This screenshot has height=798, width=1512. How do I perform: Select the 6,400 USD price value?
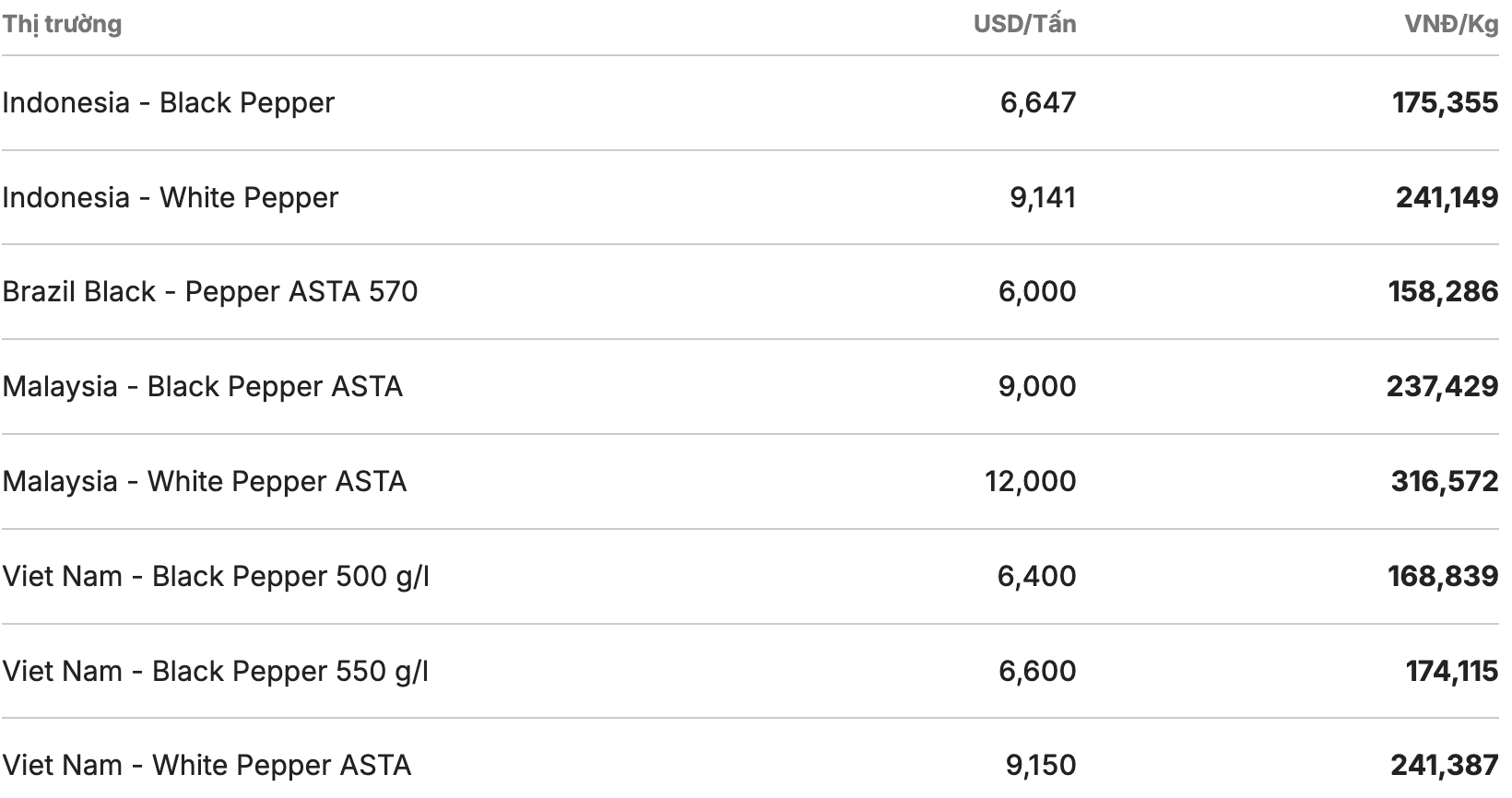pyautogui.click(x=1036, y=576)
